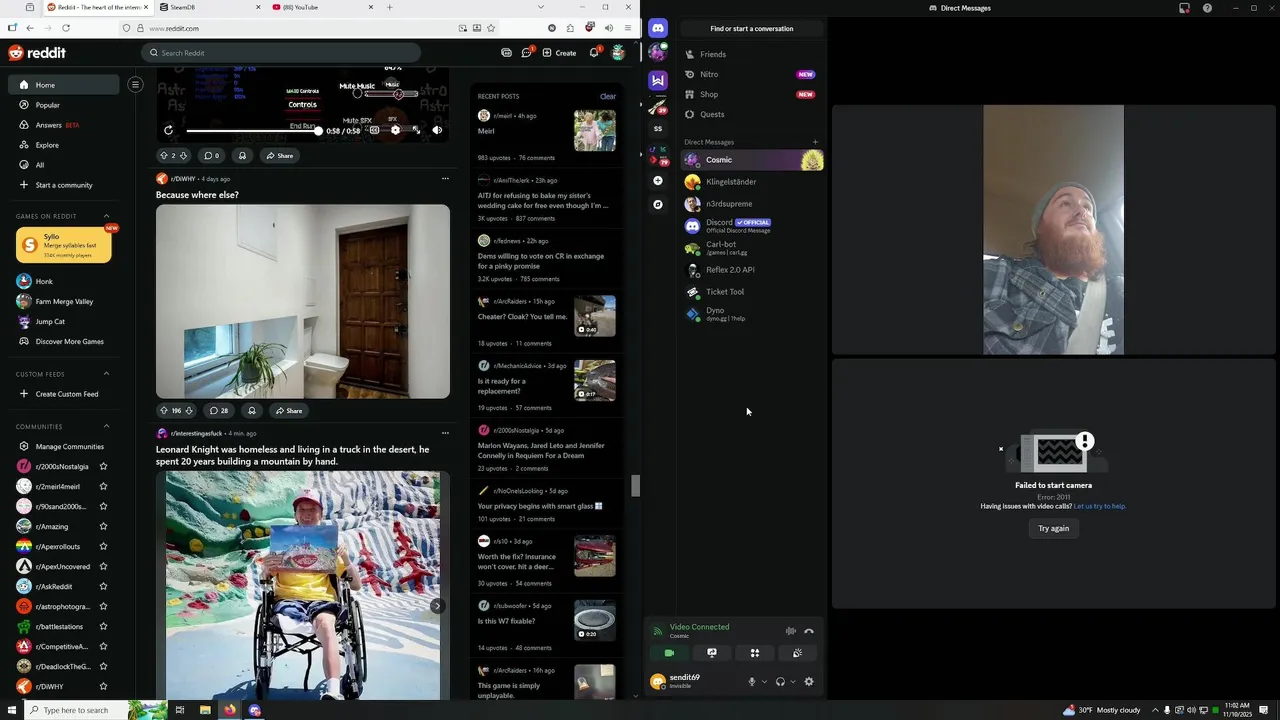Open options menu on 'Because where else?' post
Screen dimensions: 1280x720
pos(445,179)
